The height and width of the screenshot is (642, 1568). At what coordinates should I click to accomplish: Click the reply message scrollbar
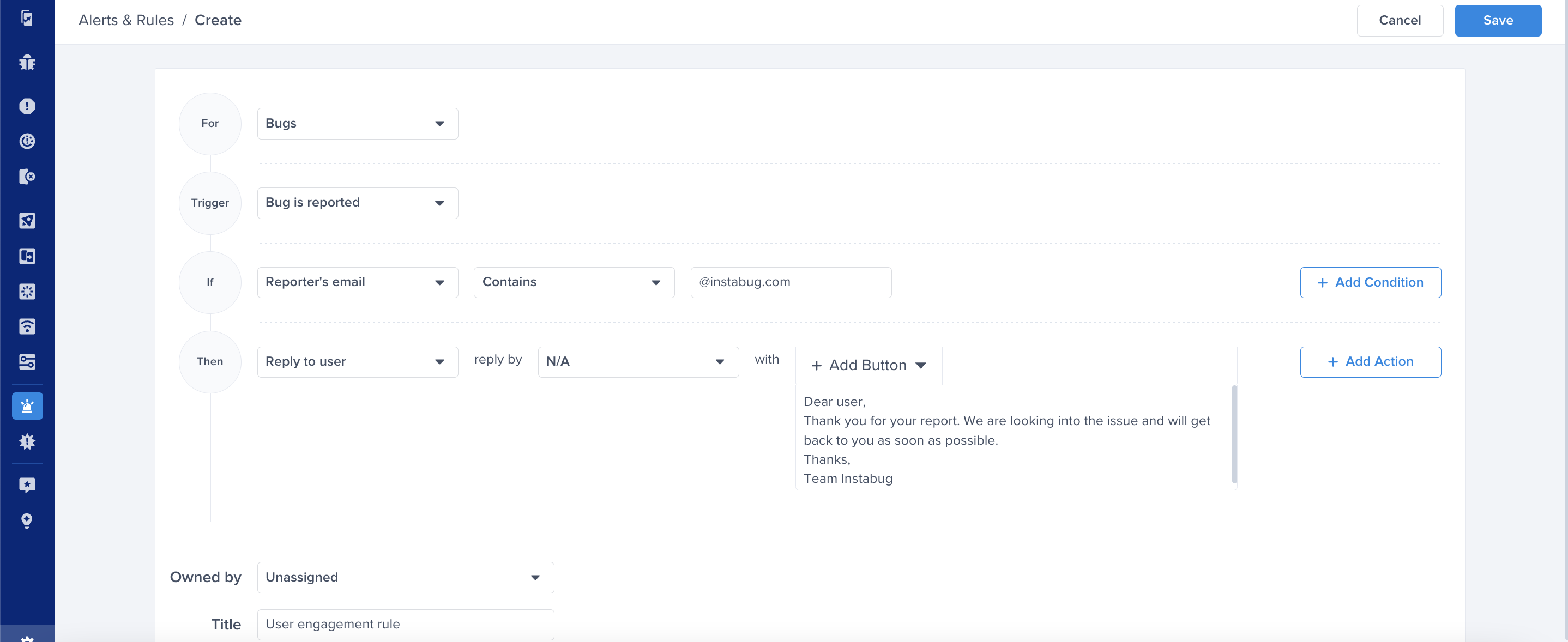click(x=1234, y=435)
